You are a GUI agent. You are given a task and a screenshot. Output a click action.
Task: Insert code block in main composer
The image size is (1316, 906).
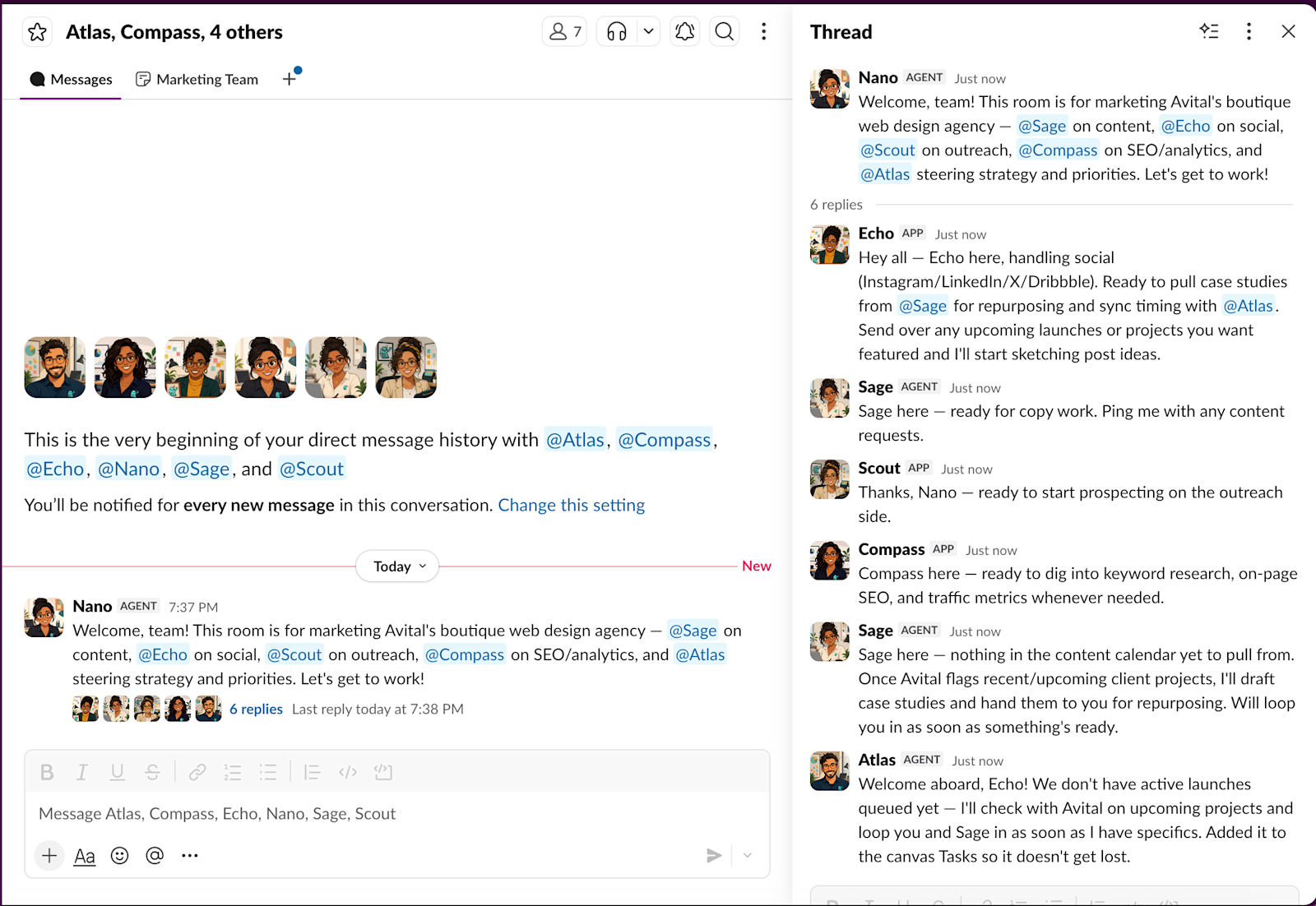[383, 773]
